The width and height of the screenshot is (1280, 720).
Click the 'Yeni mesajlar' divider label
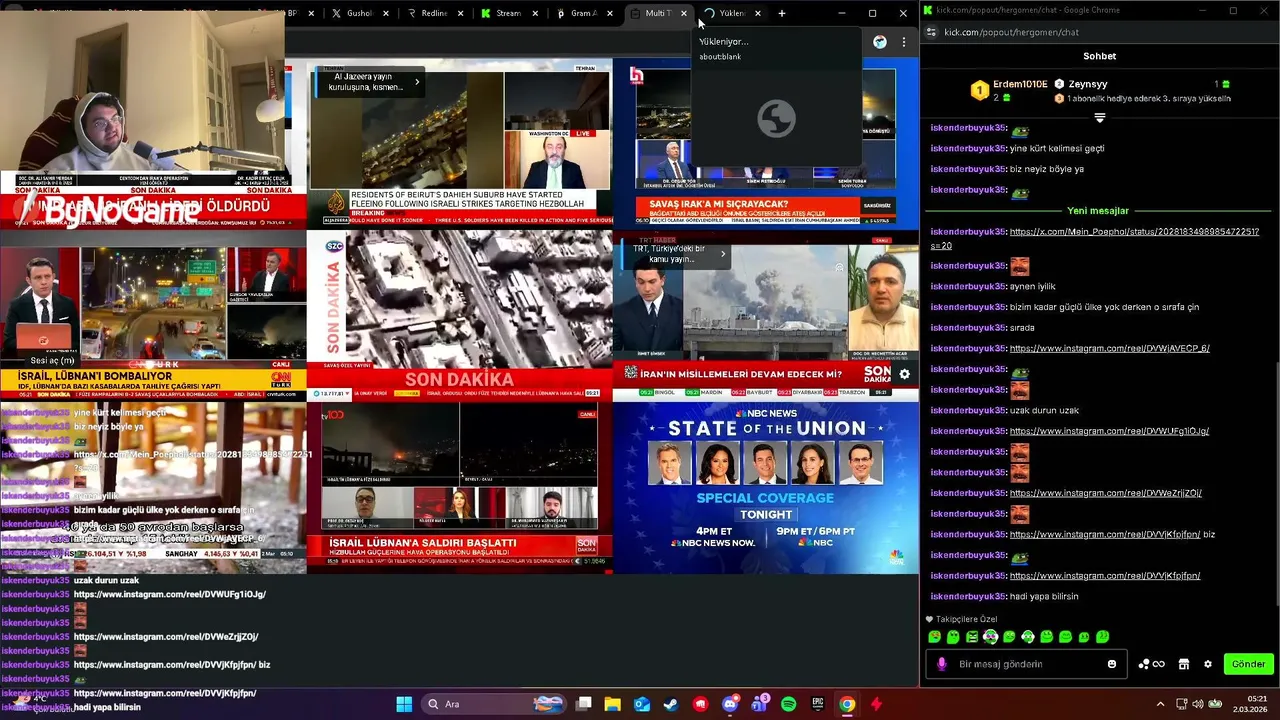pos(1097,211)
